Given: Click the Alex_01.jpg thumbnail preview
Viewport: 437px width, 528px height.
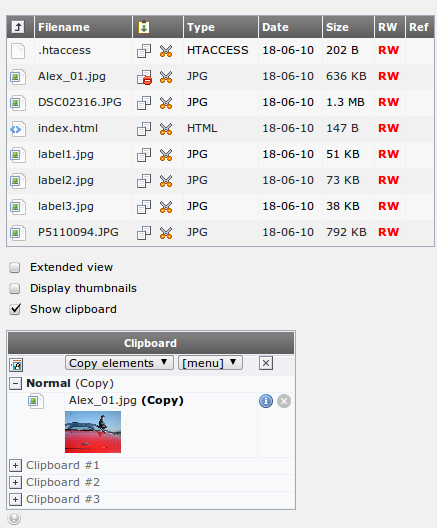Looking at the screenshot, I should [x=93, y=432].
